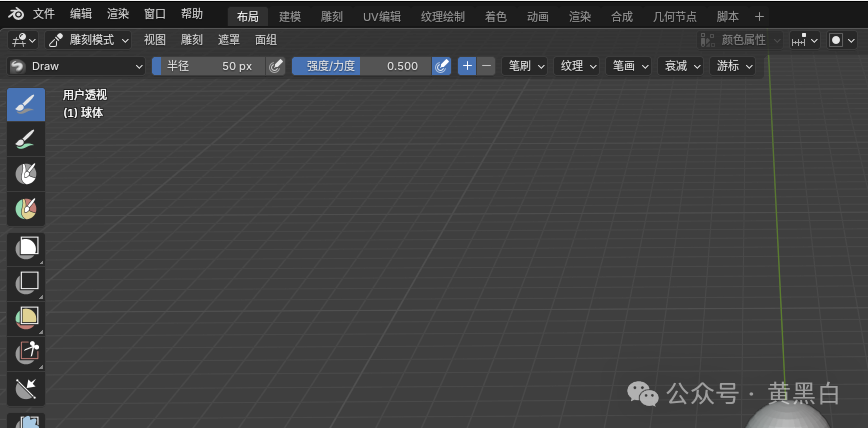Viewport: 868px width, 428px height.
Task: Switch to the 脚本 workspace tab
Action: tap(728, 17)
